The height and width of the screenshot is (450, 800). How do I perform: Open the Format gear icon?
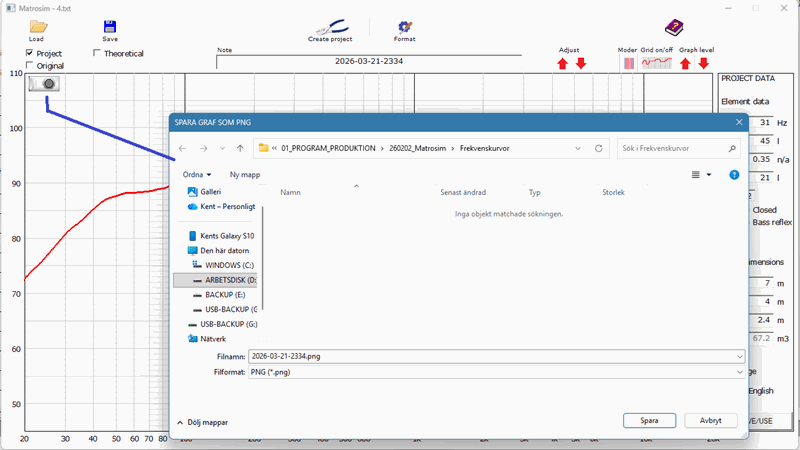coord(404,27)
